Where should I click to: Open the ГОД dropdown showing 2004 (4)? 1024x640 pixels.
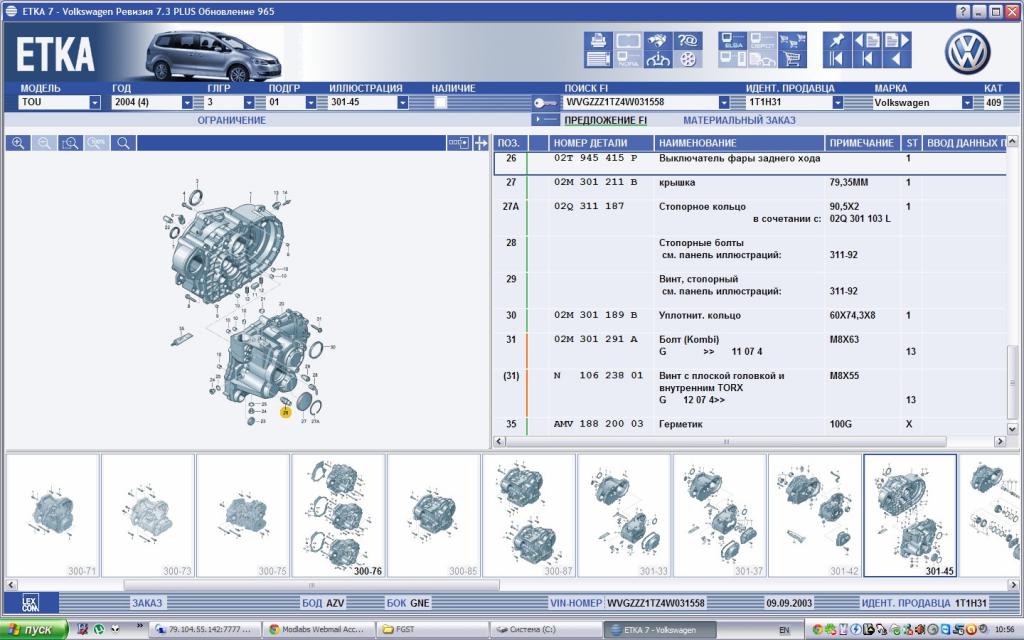187,103
